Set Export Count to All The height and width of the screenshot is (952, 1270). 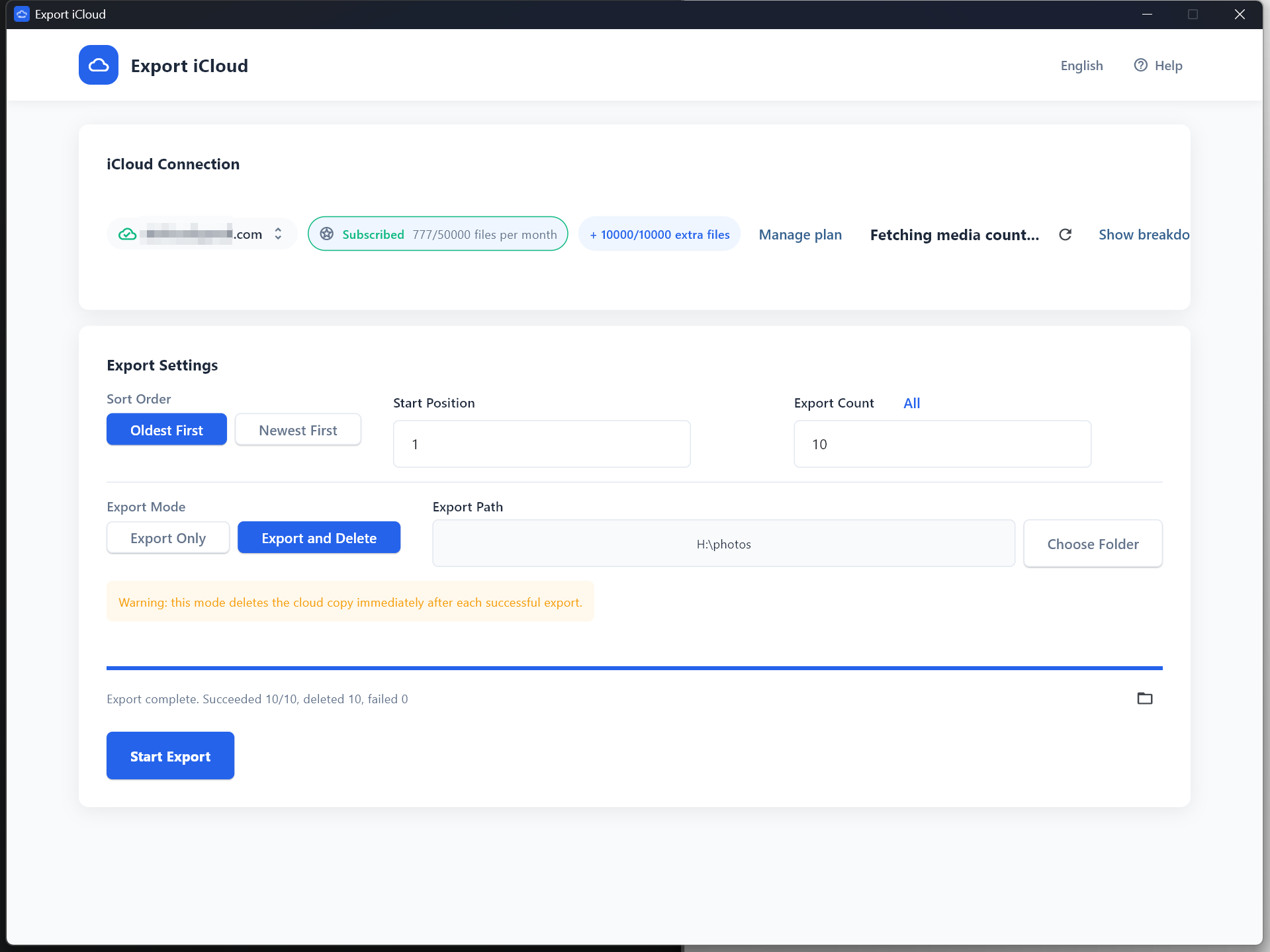(911, 402)
